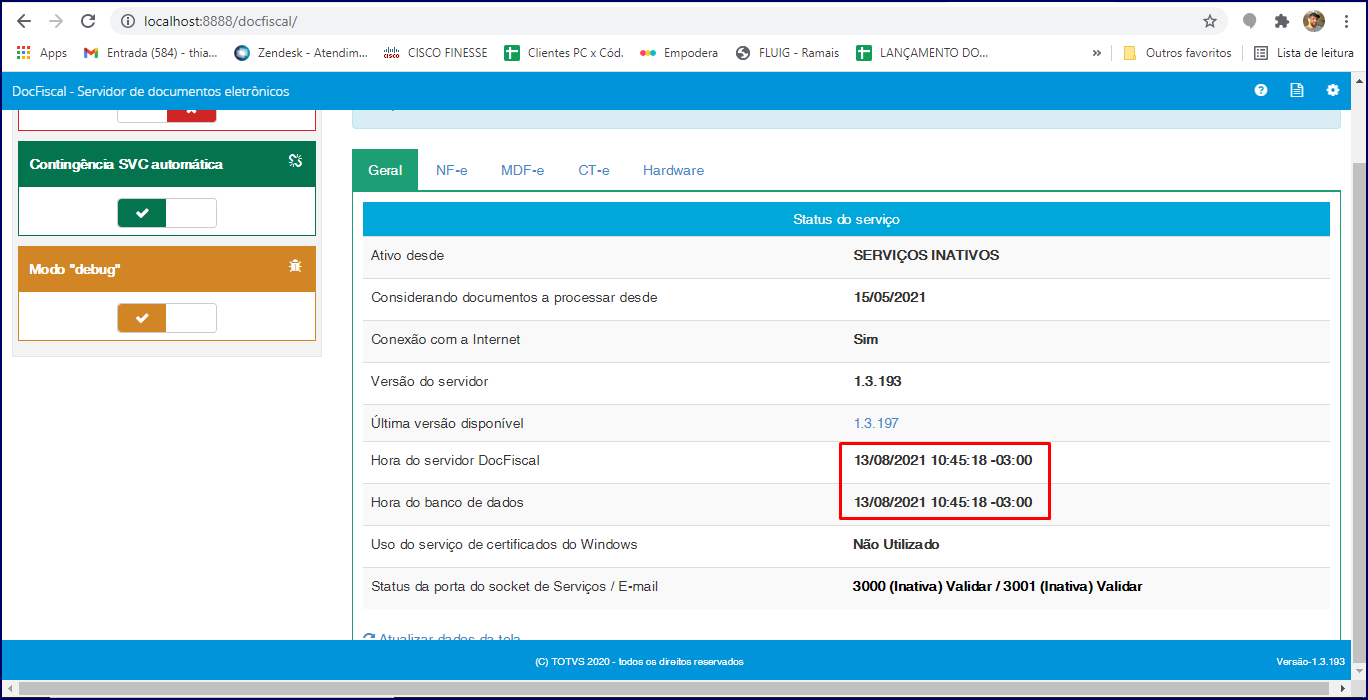This screenshot has width=1368, height=700.
Task: Open Gmail Entrada (584) bookmark
Action: (150, 53)
